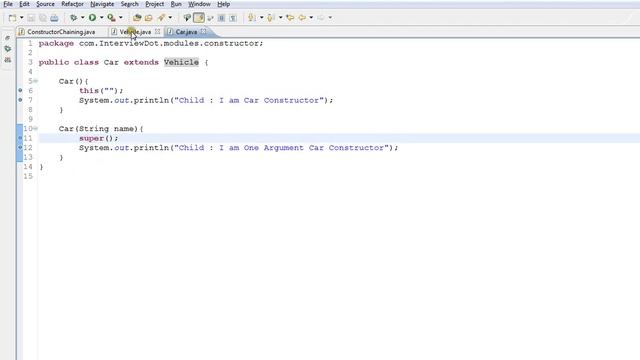Screen dimensions: 640x360
Task: Close the Car.java tab
Action: 203,31
